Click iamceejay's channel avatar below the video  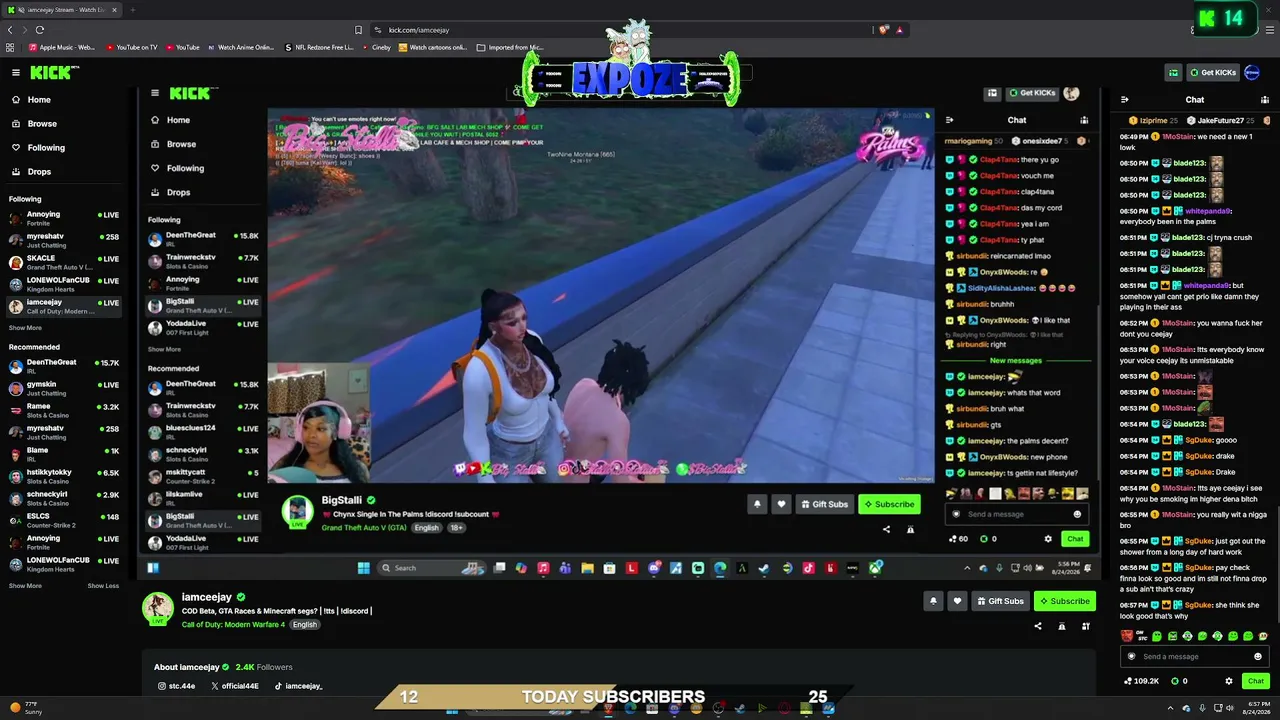157,608
